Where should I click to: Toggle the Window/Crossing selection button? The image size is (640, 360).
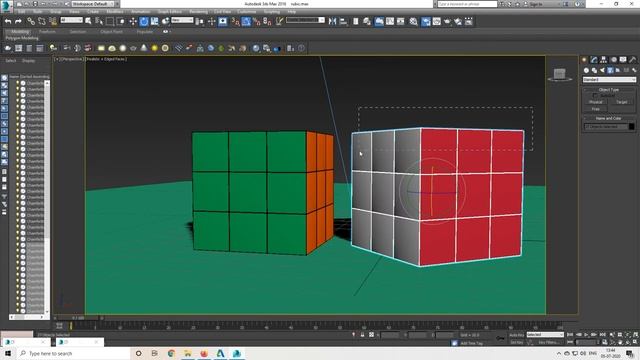pyautogui.click(x=121, y=21)
